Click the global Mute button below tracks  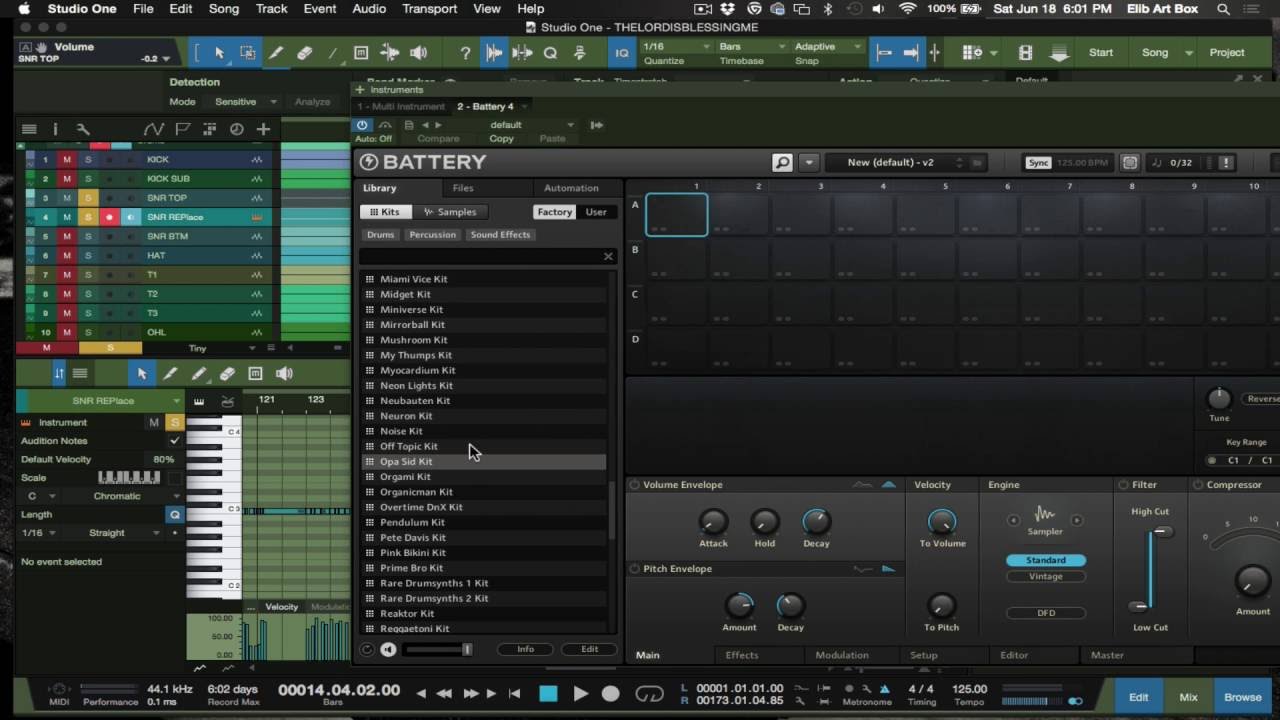46,348
